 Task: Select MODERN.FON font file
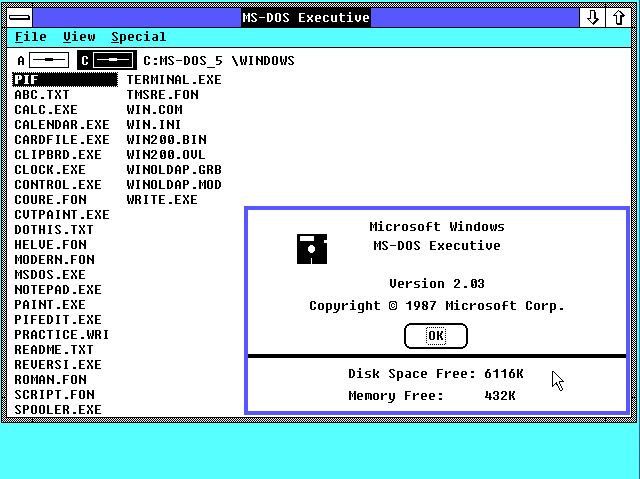[55, 259]
